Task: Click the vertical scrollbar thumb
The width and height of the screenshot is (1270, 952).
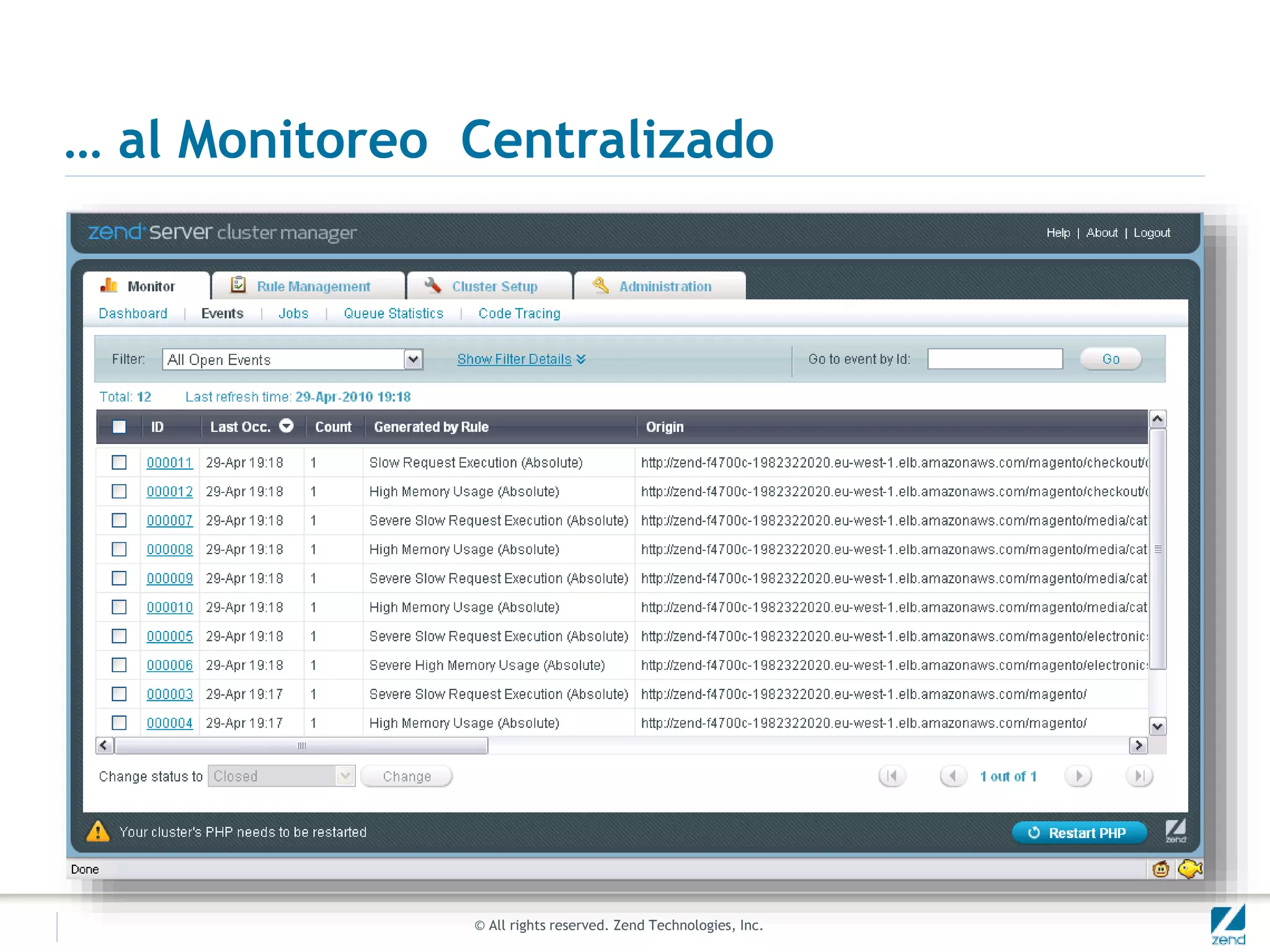Action: pyautogui.click(x=1157, y=549)
